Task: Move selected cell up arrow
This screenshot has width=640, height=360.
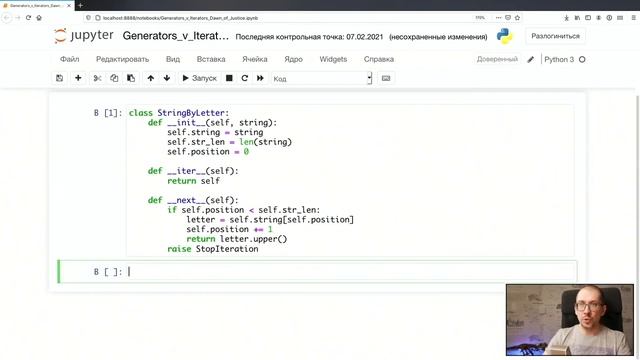Action: click(151, 78)
